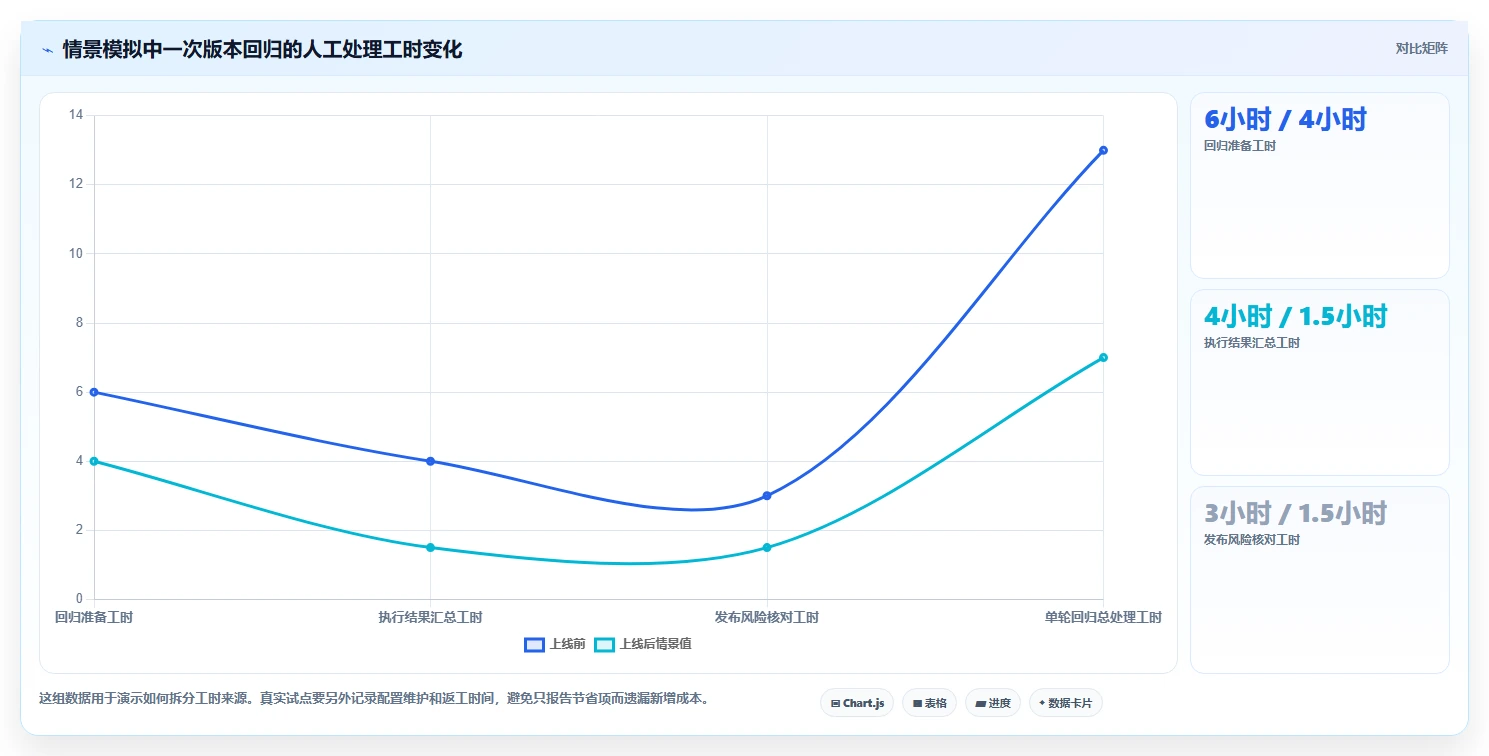This screenshot has height=756, width=1489.
Task: Click the x-axis label 发布风险核对工时
Action: tap(767, 617)
